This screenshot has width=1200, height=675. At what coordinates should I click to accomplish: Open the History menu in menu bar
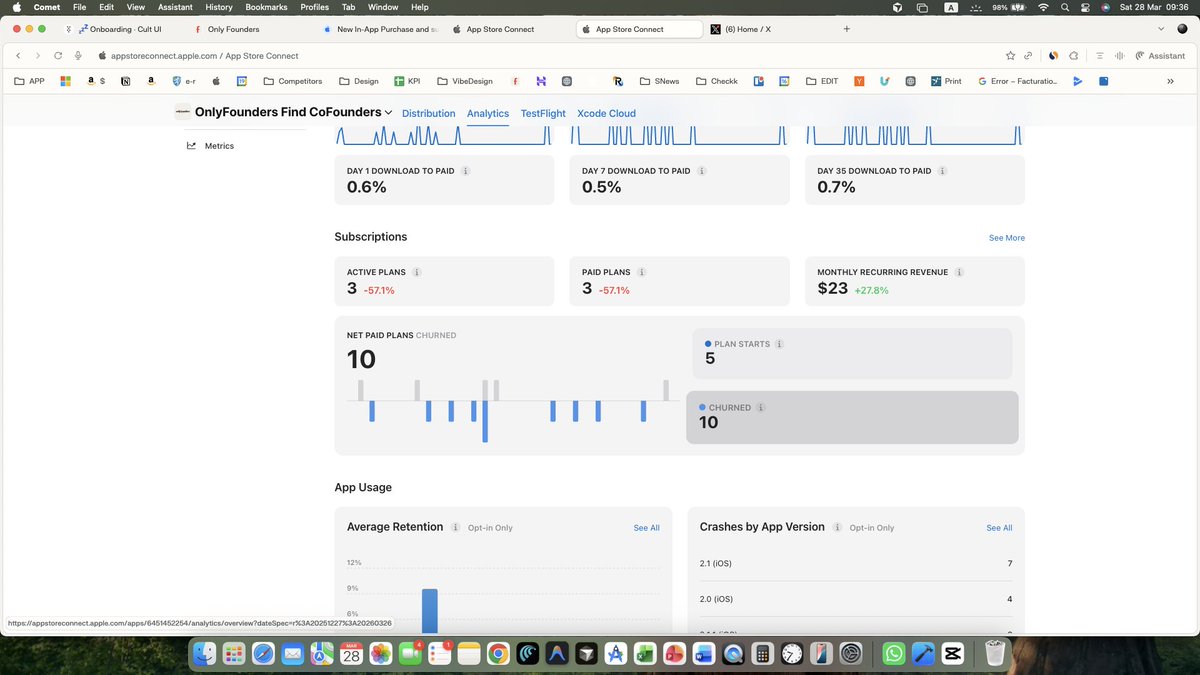(x=219, y=7)
